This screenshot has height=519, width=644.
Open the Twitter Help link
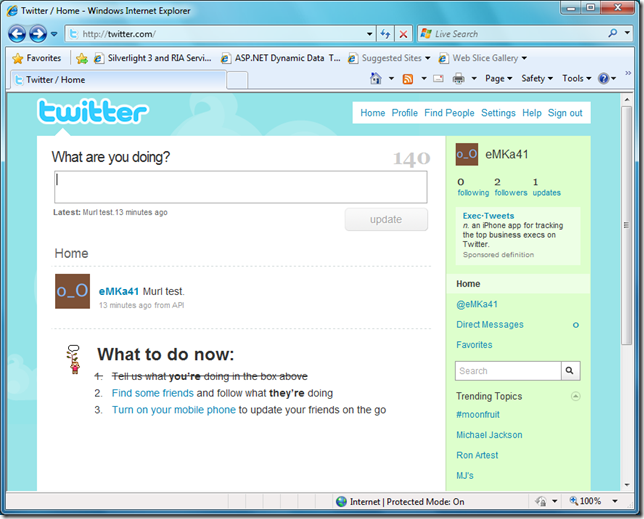[532, 113]
